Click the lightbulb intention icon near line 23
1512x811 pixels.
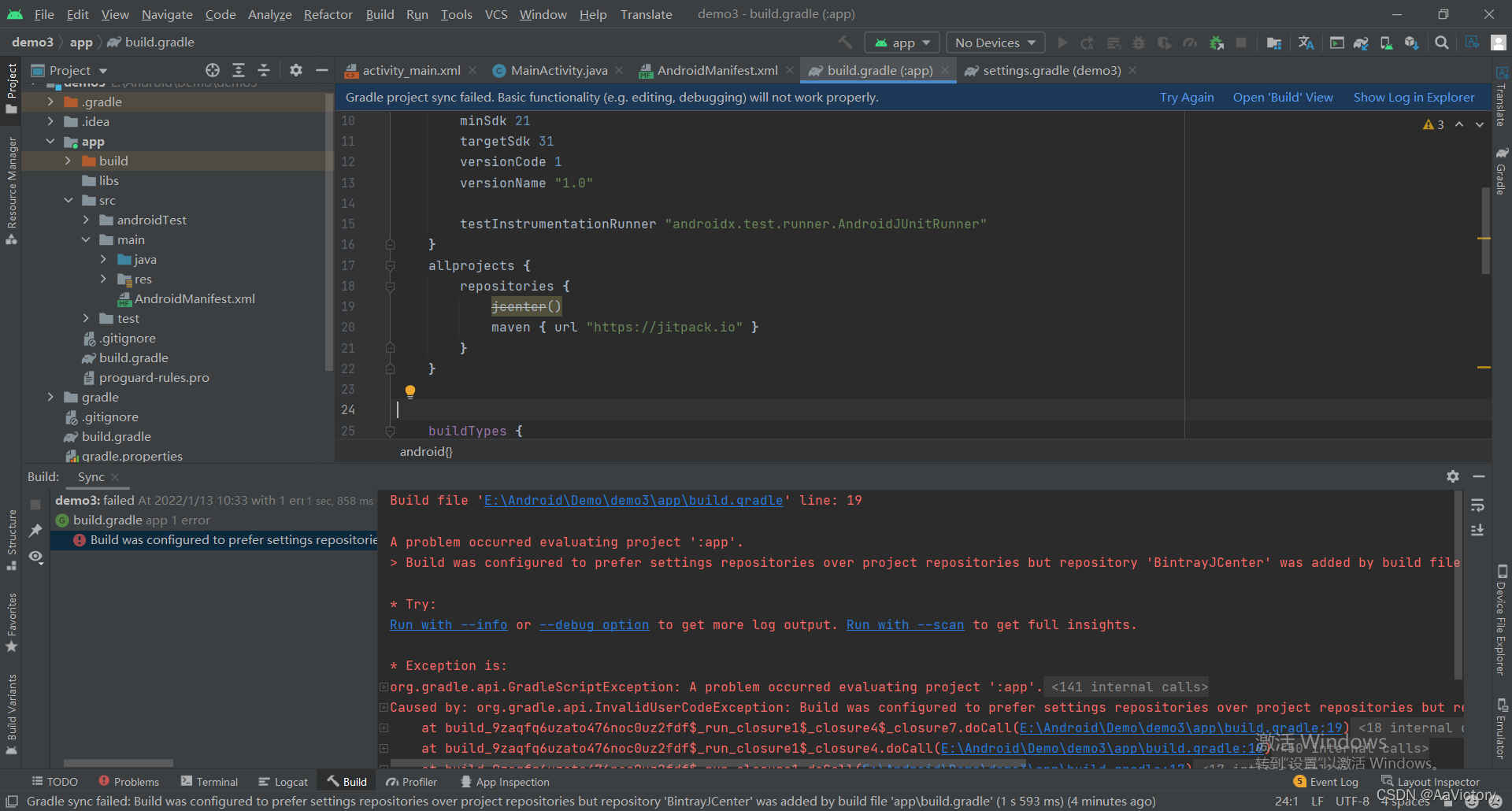tap(410, 391)
